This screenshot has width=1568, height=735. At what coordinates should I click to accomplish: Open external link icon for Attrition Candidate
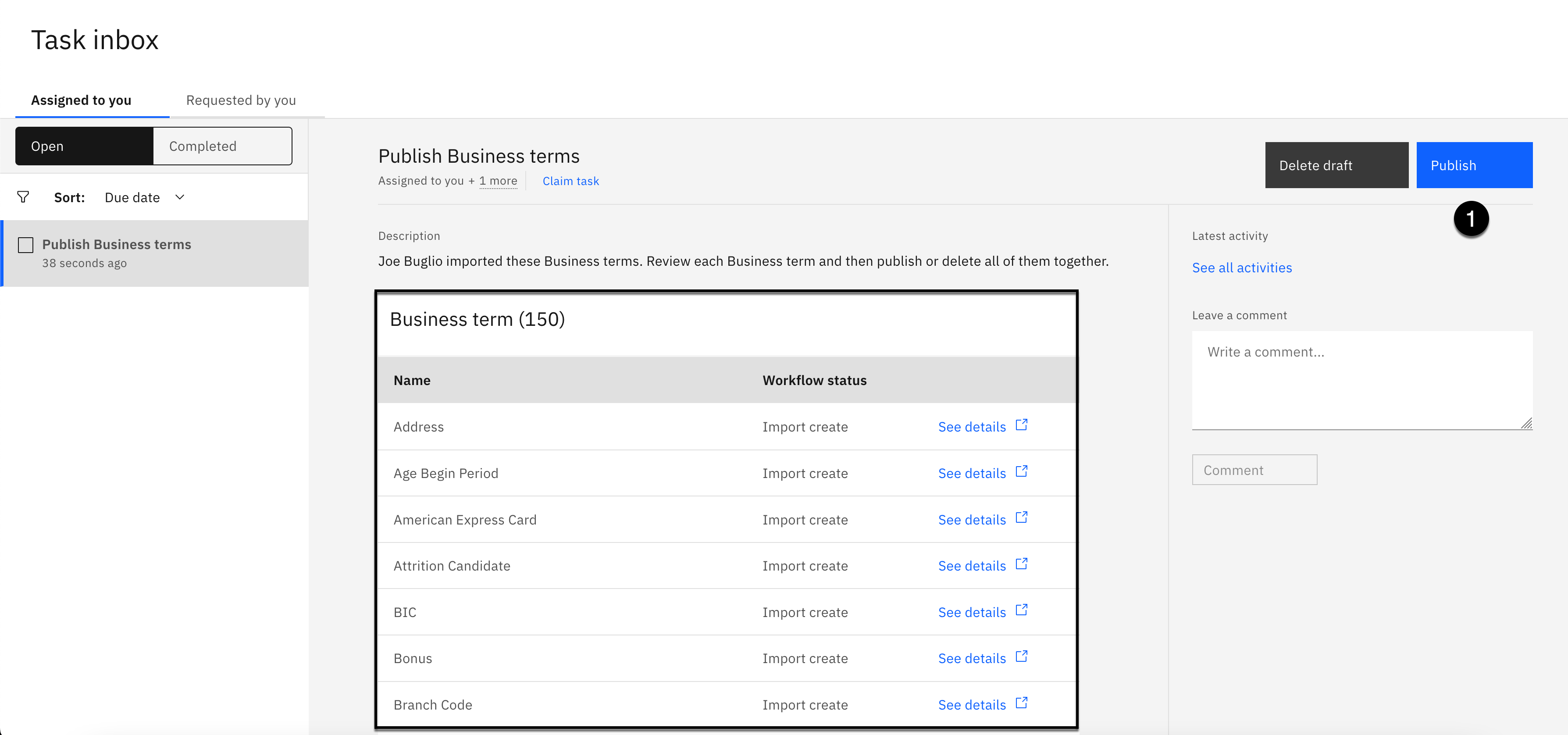1021,564
